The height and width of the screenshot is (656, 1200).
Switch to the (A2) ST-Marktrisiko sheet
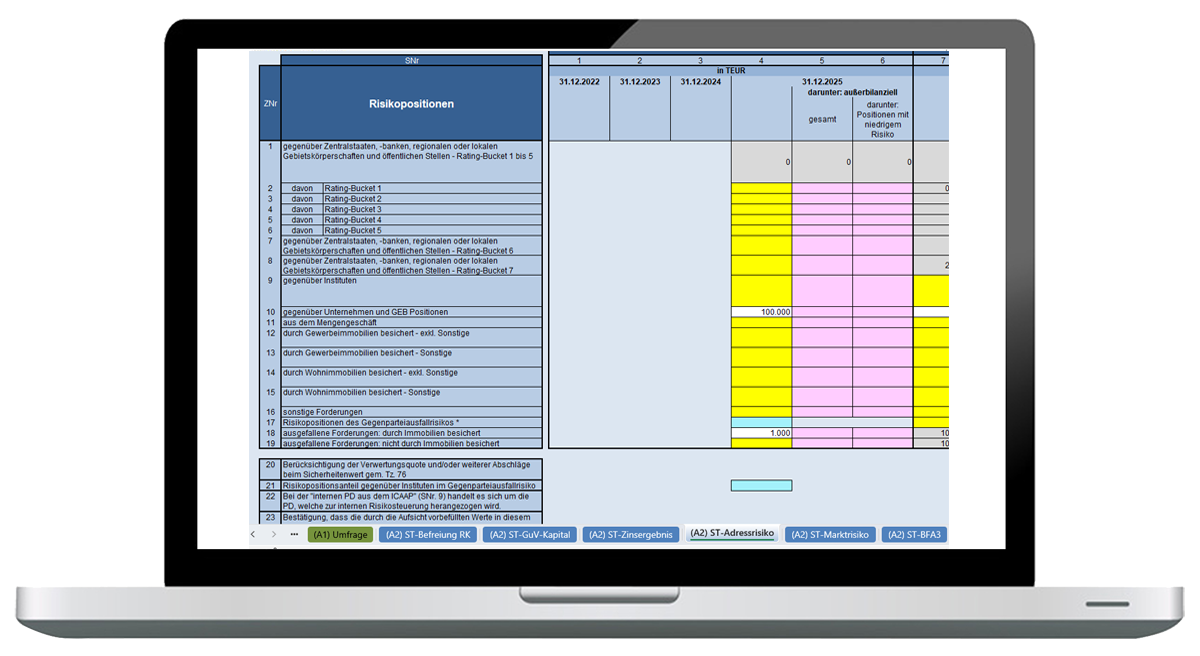pyautogui.click(x=832, y=535)
